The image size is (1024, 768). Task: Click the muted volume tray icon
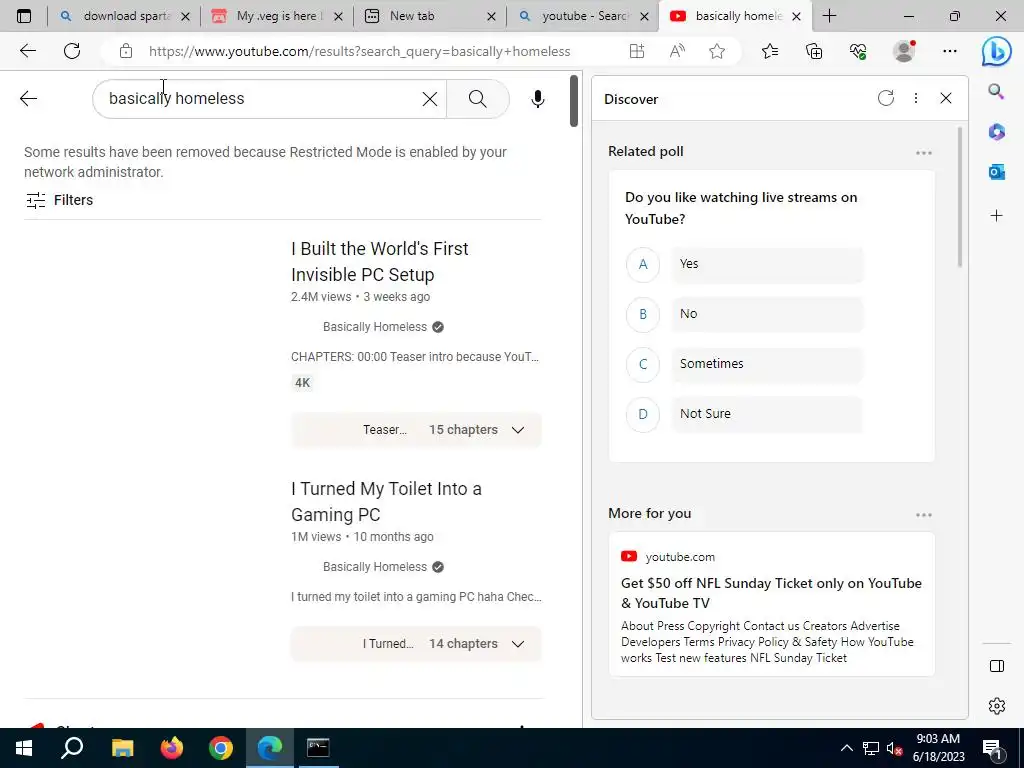894,748
